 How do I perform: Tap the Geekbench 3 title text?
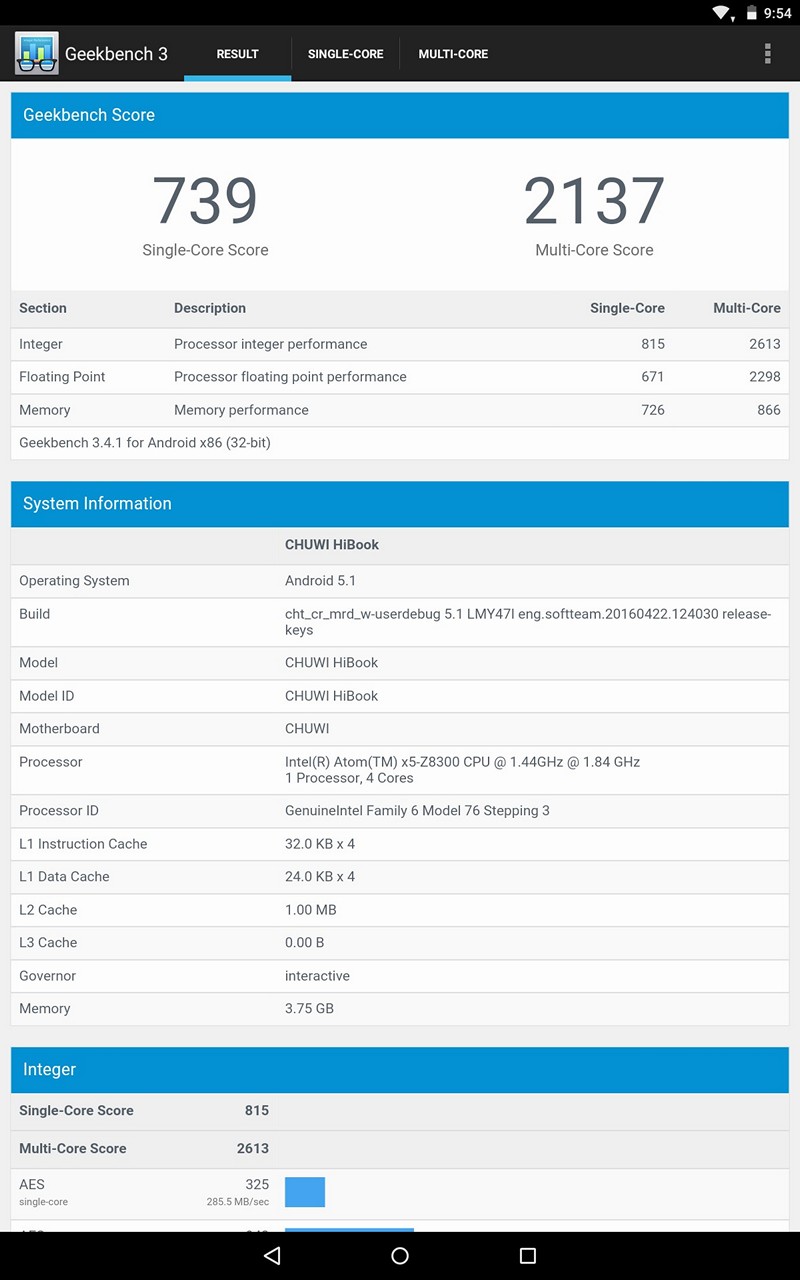116,54
